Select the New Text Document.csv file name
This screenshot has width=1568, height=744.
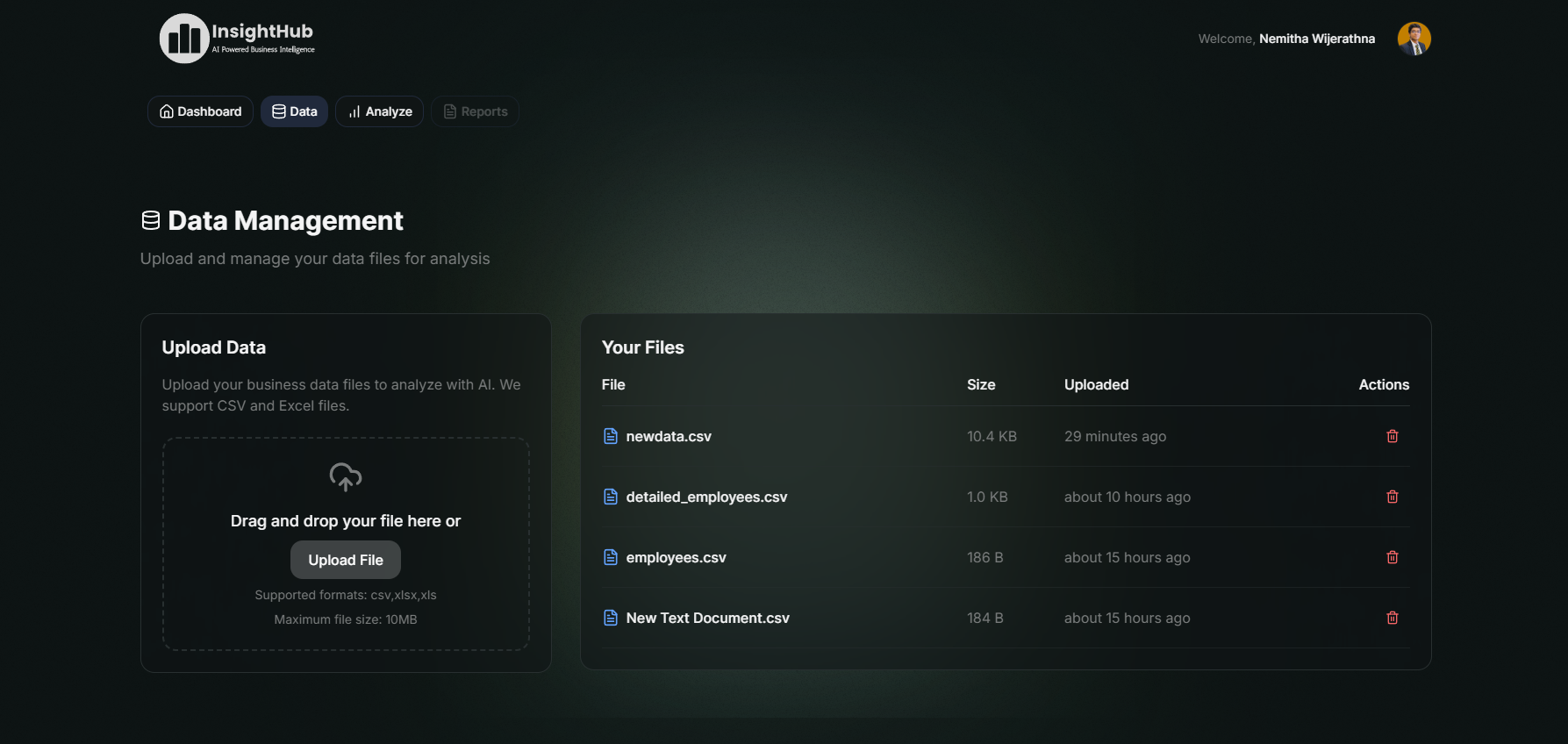(x=707, y=618)
